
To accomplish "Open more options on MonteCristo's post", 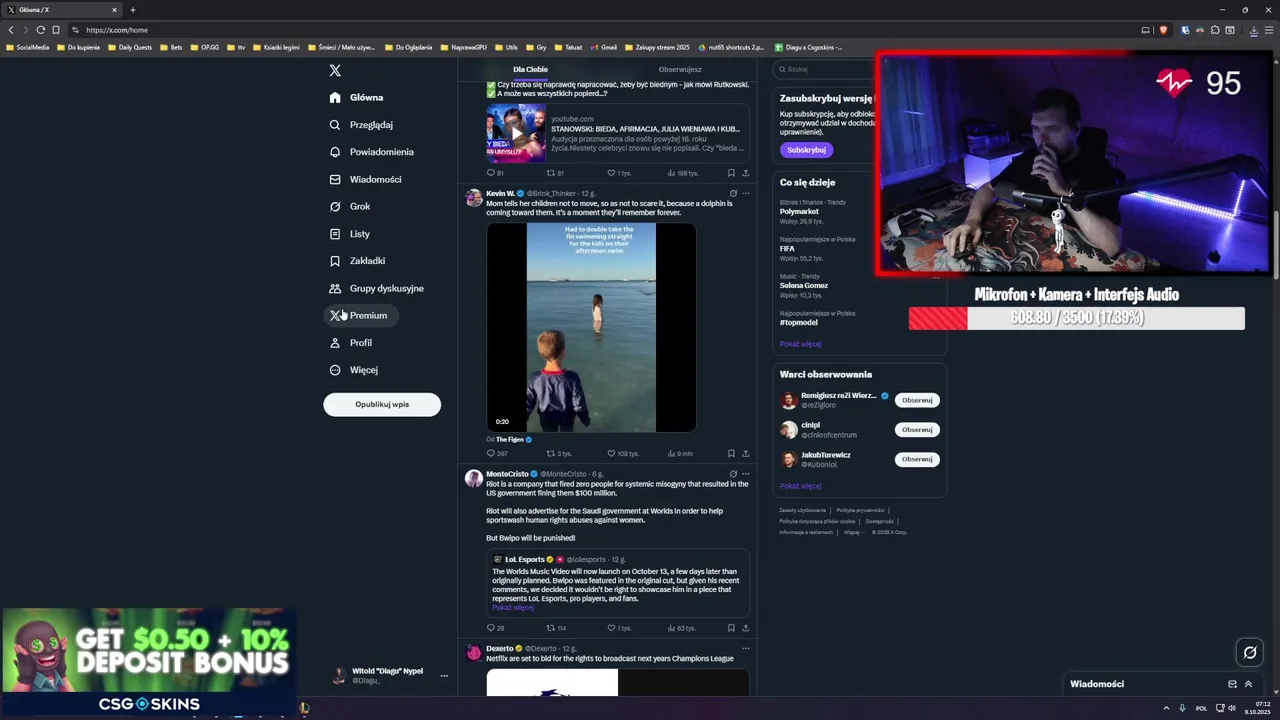I will 746,474.
